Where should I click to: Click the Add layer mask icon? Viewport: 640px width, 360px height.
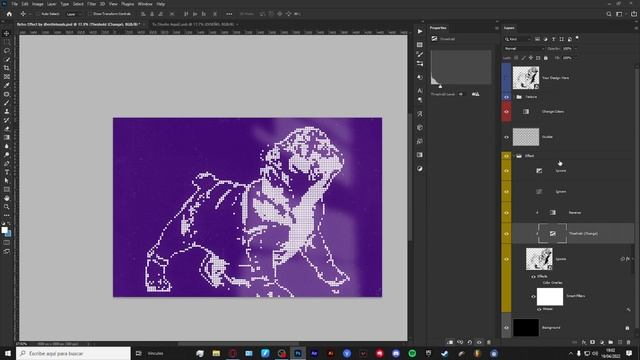point(593,342)
